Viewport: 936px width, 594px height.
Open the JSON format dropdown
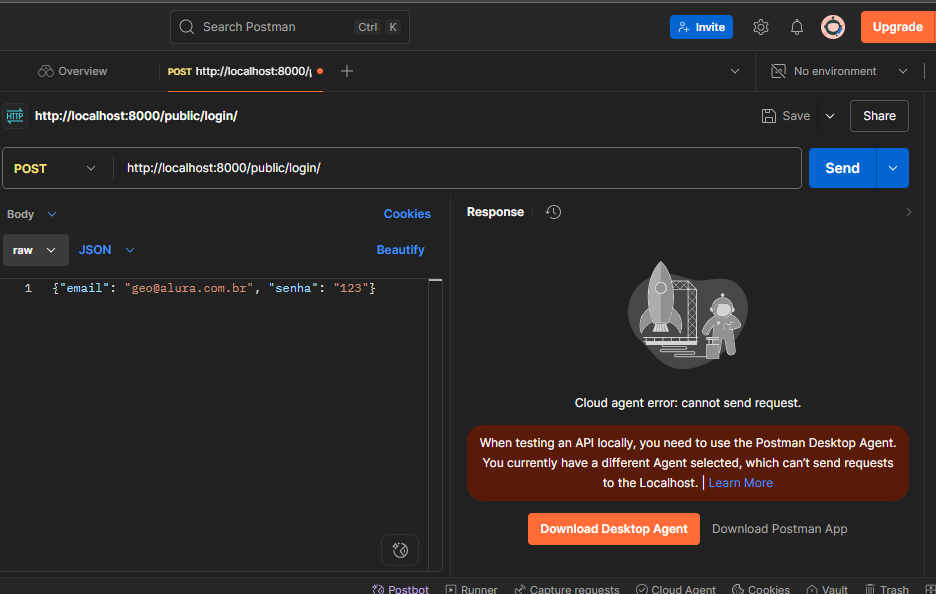pos(107,250)
